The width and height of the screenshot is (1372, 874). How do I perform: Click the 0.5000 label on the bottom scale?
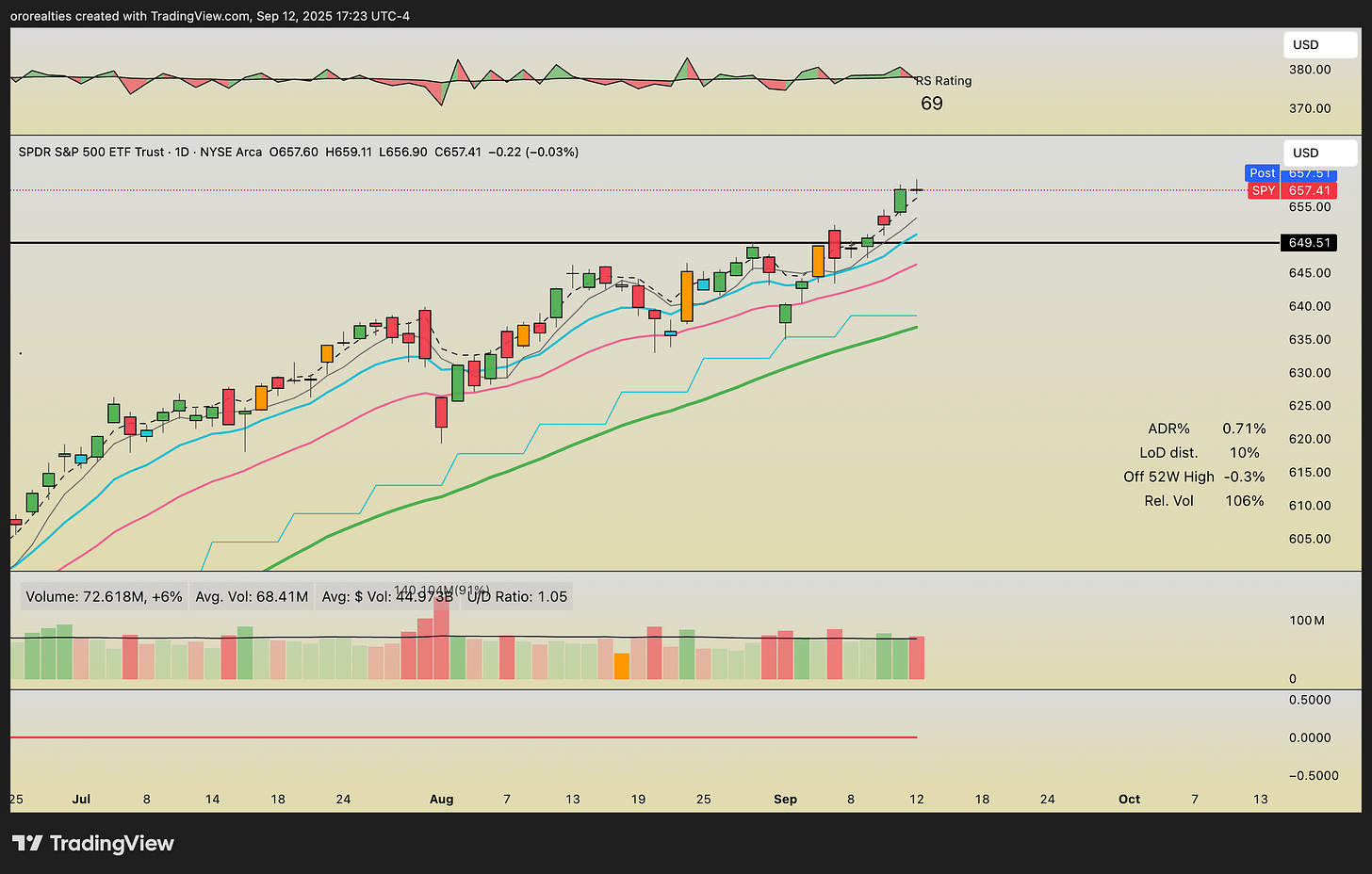pos(1310,700)
